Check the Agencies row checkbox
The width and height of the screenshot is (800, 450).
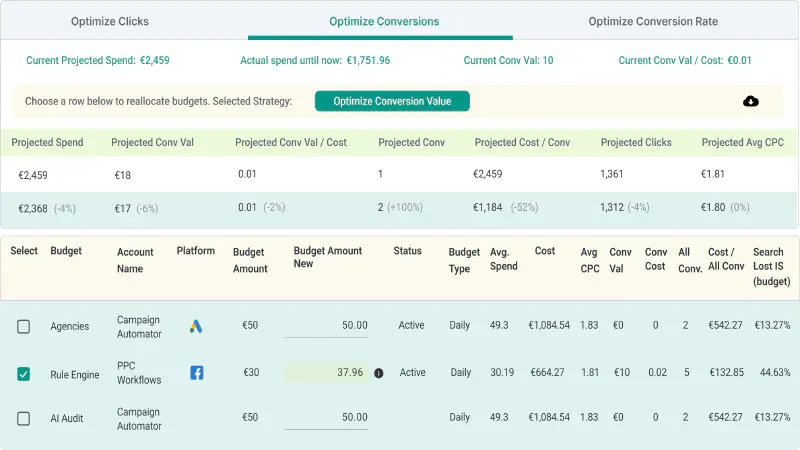coord(23,327)
